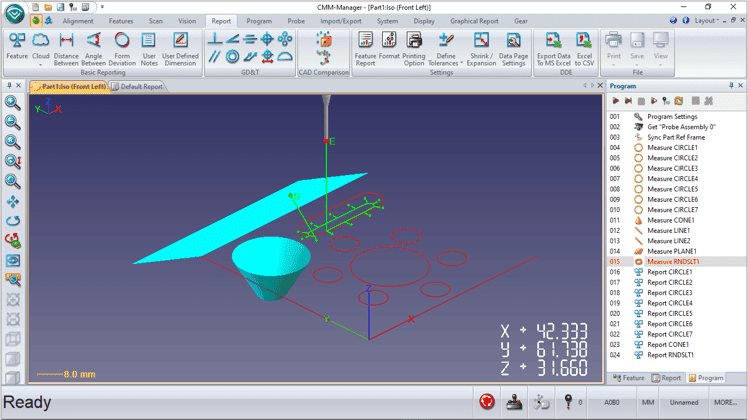The image size is (748, 420).
Task: Click the Unnamed status button
Action: tap(684, 402)
